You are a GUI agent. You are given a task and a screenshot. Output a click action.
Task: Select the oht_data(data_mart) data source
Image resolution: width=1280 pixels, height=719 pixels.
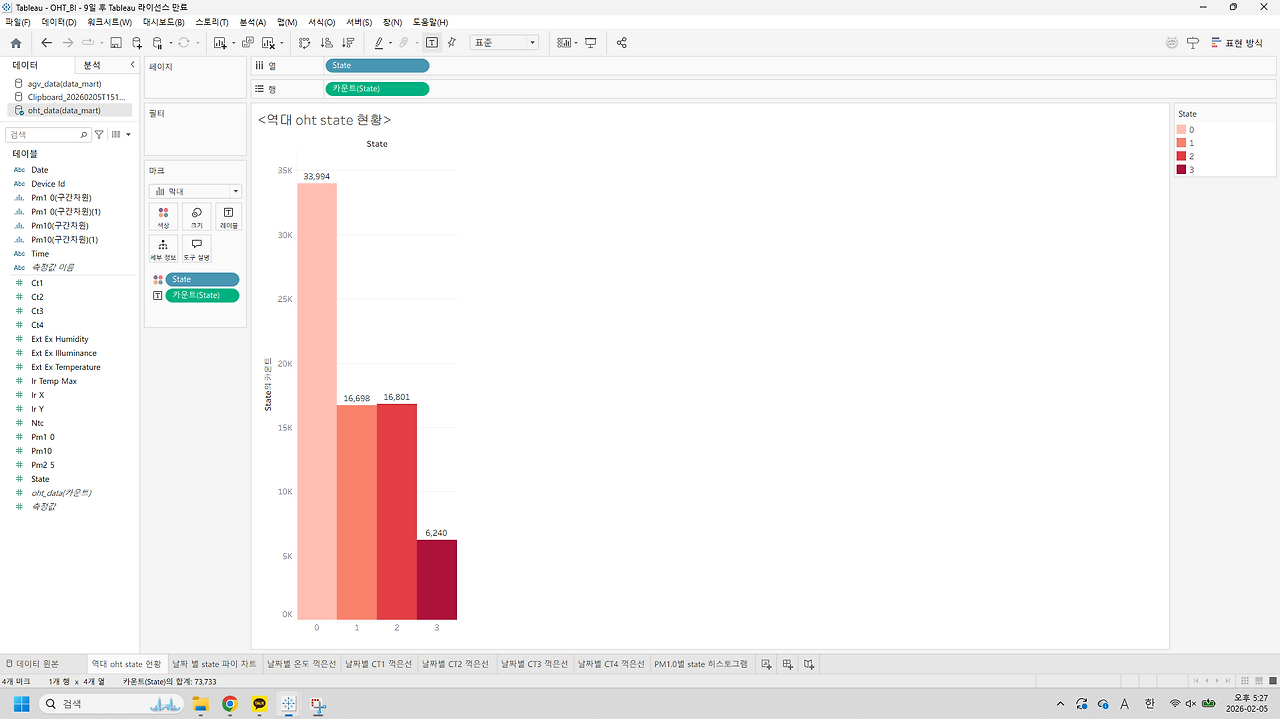[64, 110]
